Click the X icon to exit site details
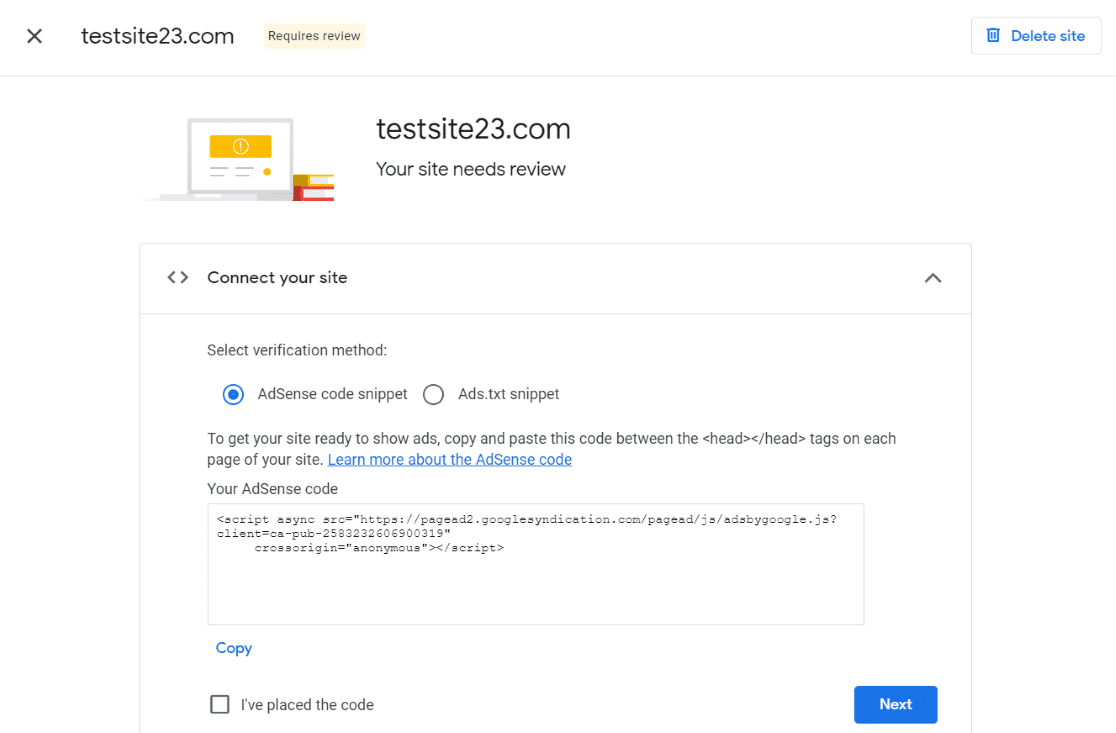 [33, 35]
